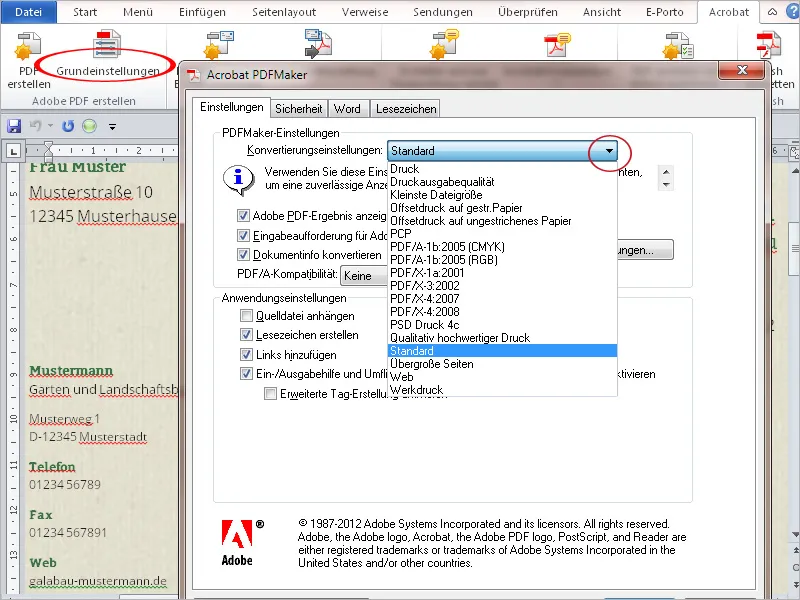This screenshot has width=800, height=600.
Task: Toggle Links hinzufügen checkbox
Action: pyautogui.click(x=246, y=354)
